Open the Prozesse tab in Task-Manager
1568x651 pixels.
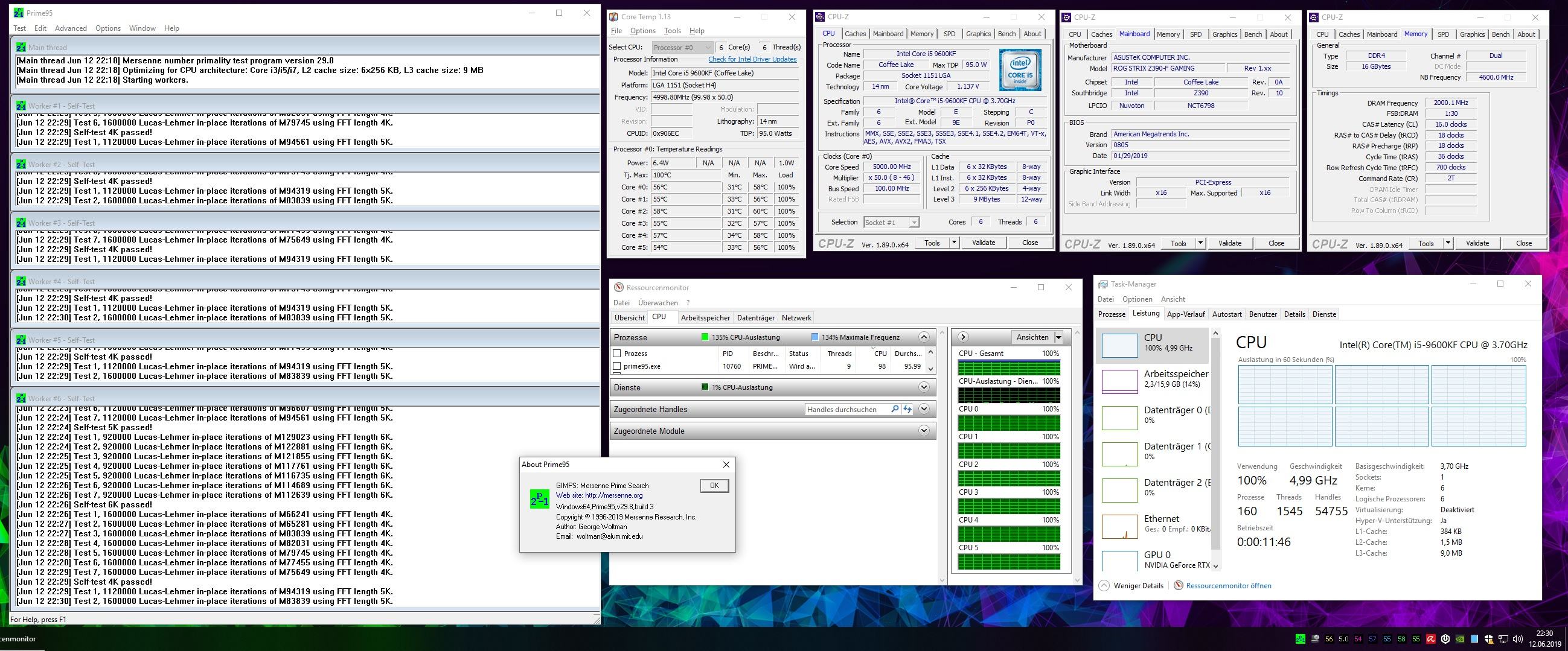coord(1112,314)
